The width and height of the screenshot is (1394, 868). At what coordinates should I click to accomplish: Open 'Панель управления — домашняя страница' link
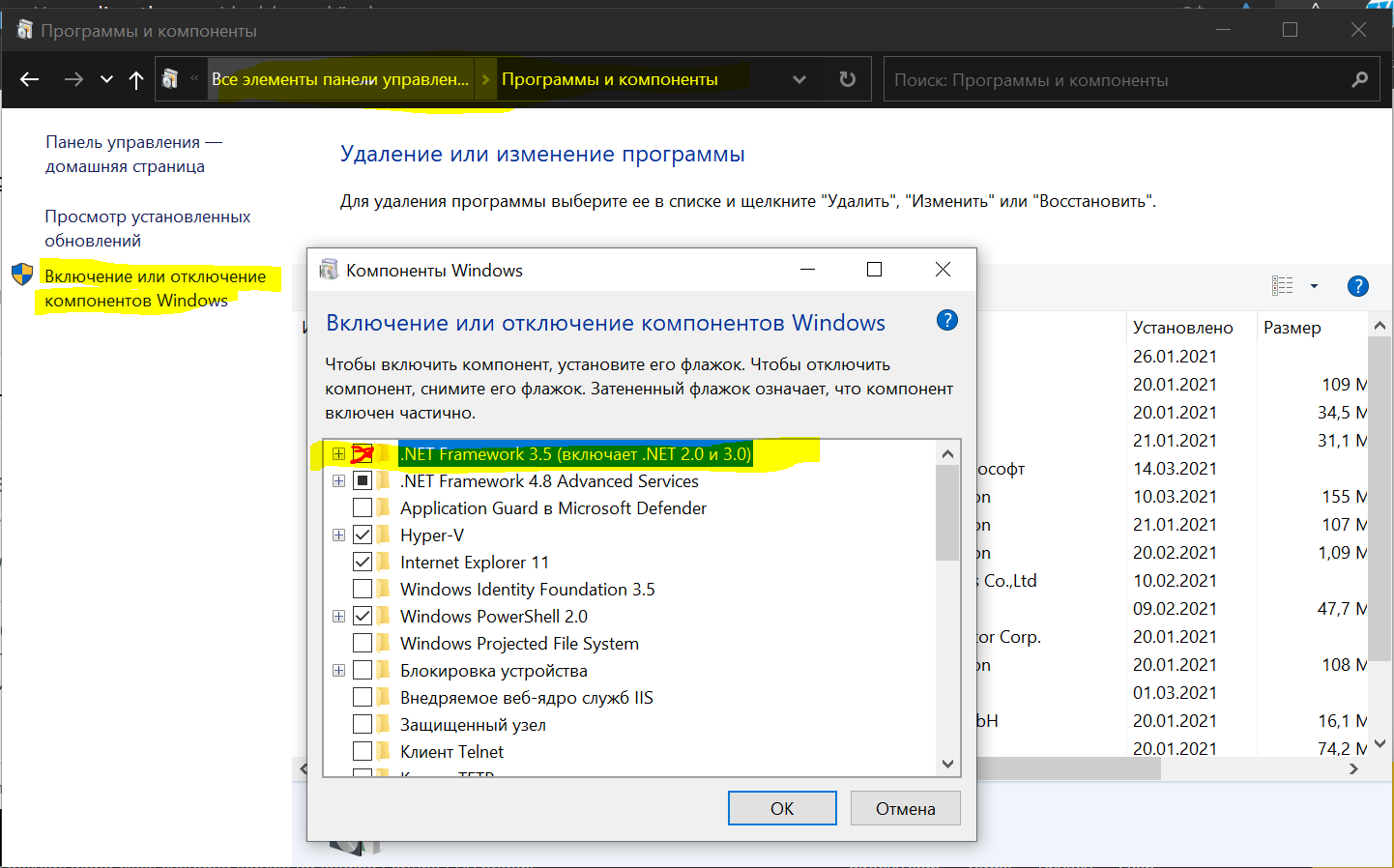point(133,154)
